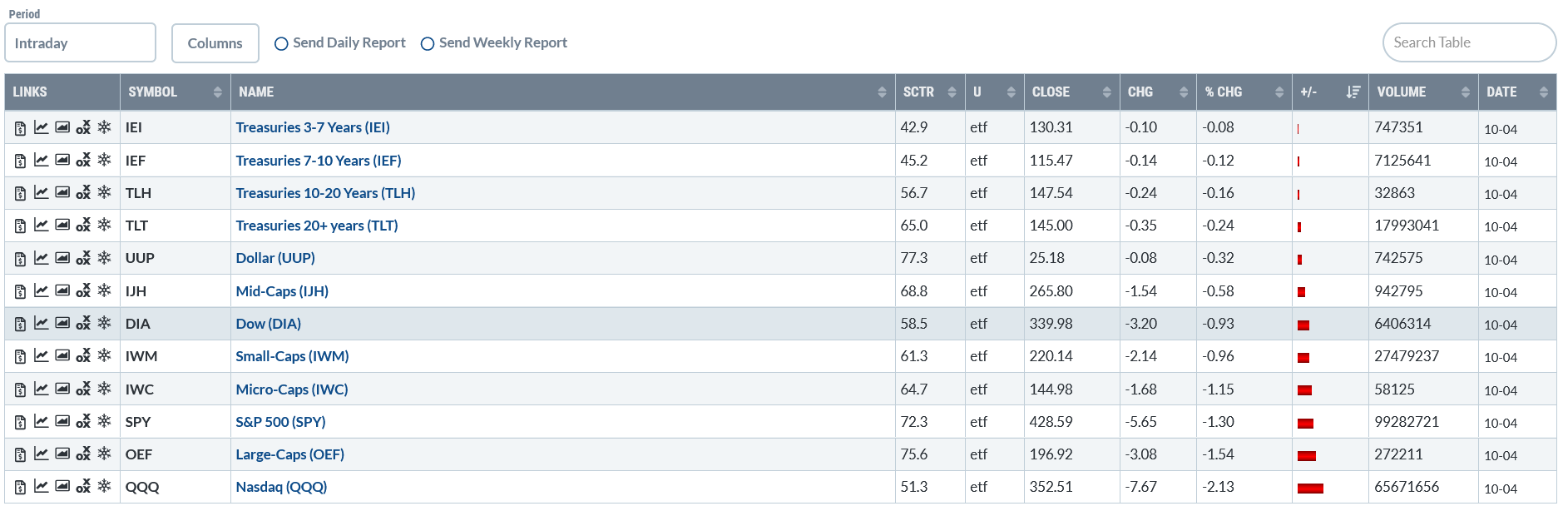Screen dimensions: 1568x506
Task: Open the line chart icon for IWM
Action: 41,356
